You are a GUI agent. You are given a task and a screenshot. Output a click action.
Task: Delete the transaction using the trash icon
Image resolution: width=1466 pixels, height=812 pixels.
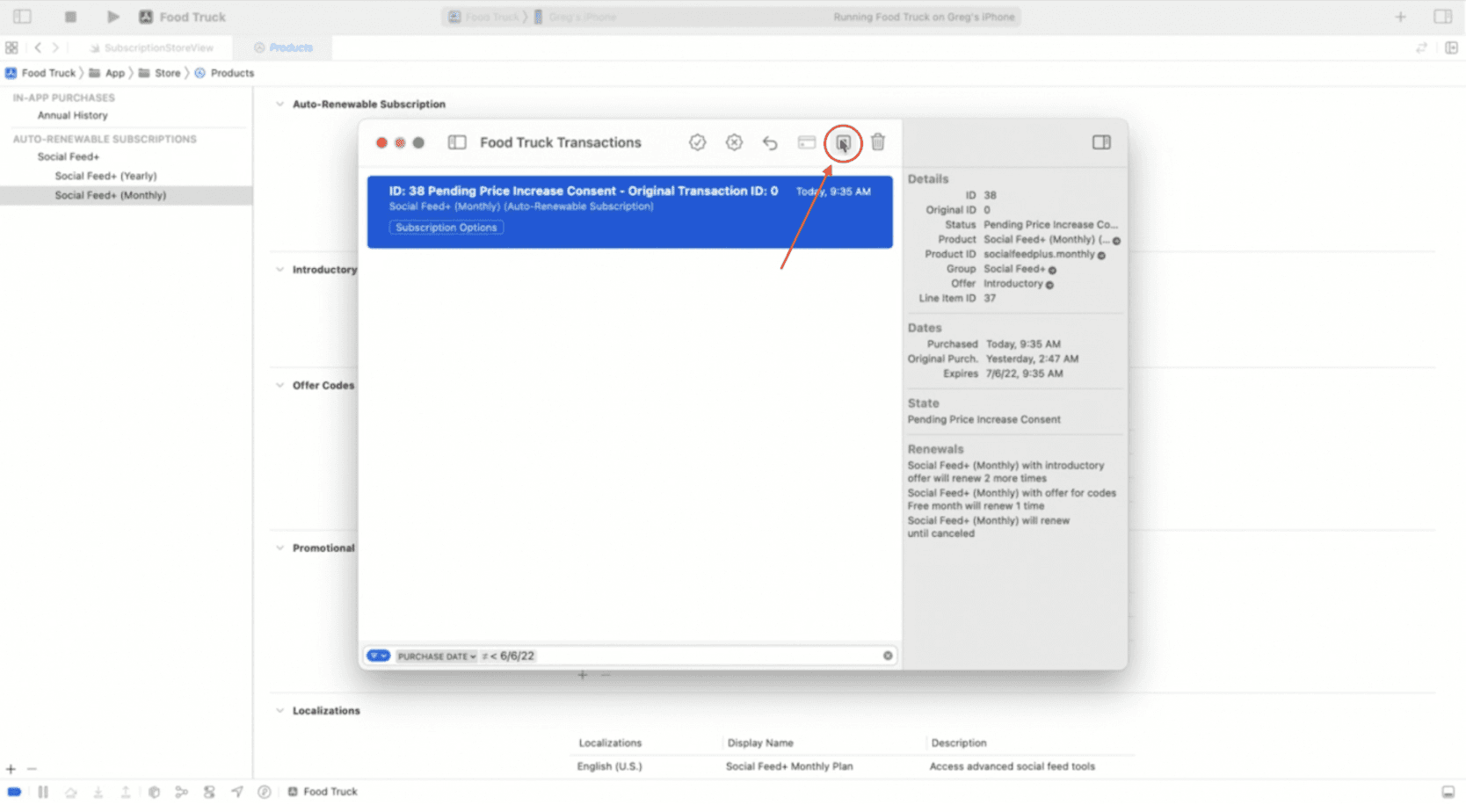coord(878,141)
